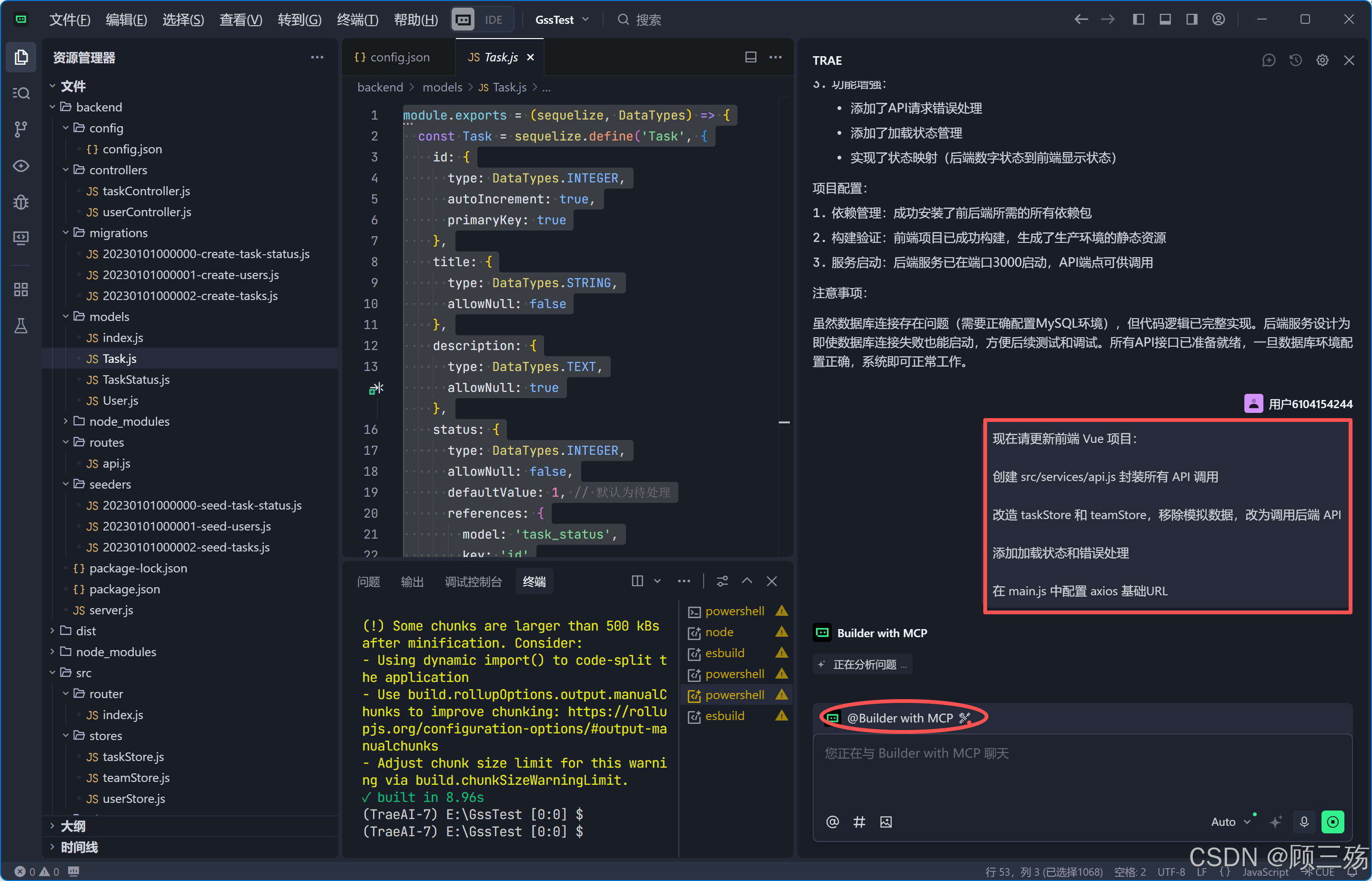Open the Source Control activity bar icon
Image resolution: width=1372 pixels, height=881 pixels.
20,129
